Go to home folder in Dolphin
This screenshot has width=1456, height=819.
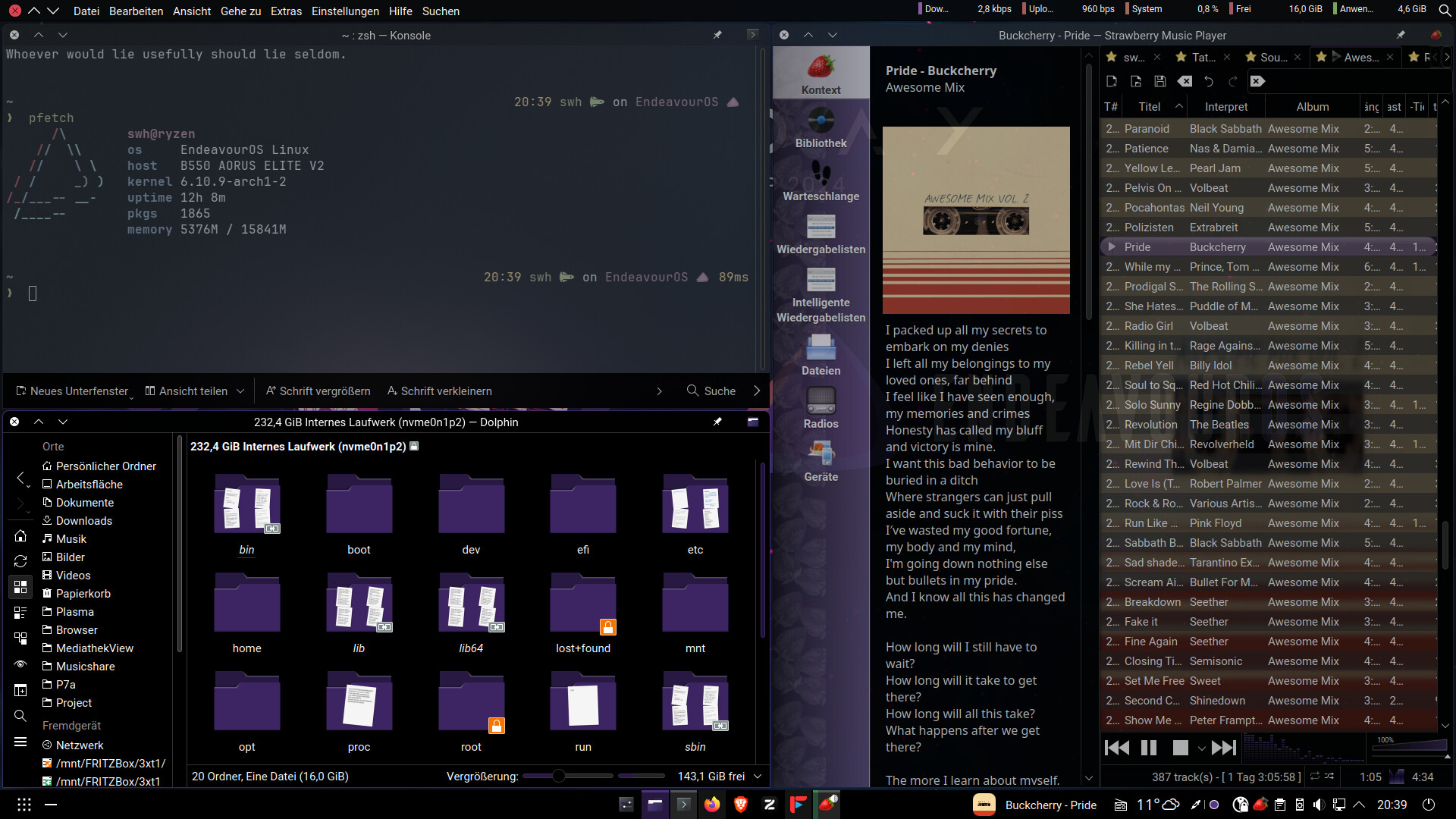[20, 536]
